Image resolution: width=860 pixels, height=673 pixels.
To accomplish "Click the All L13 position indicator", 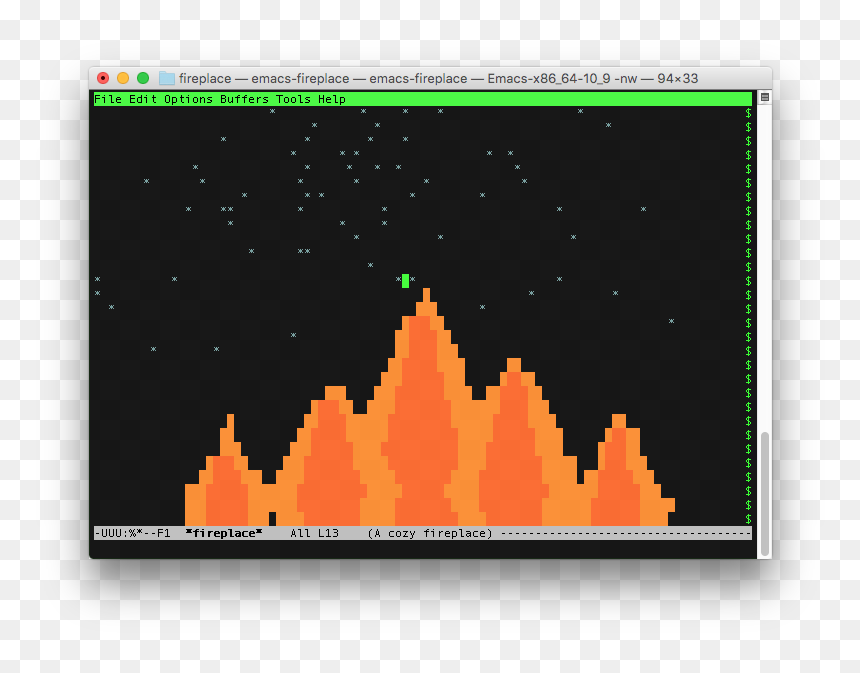I will click(314, 533).
